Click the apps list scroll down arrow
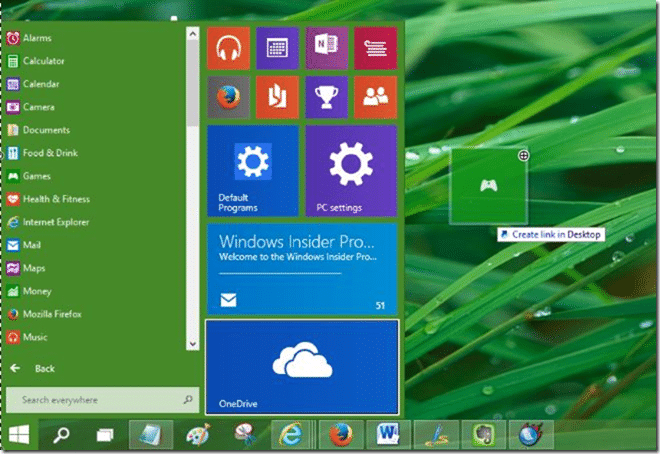 (x=193, y=344)
